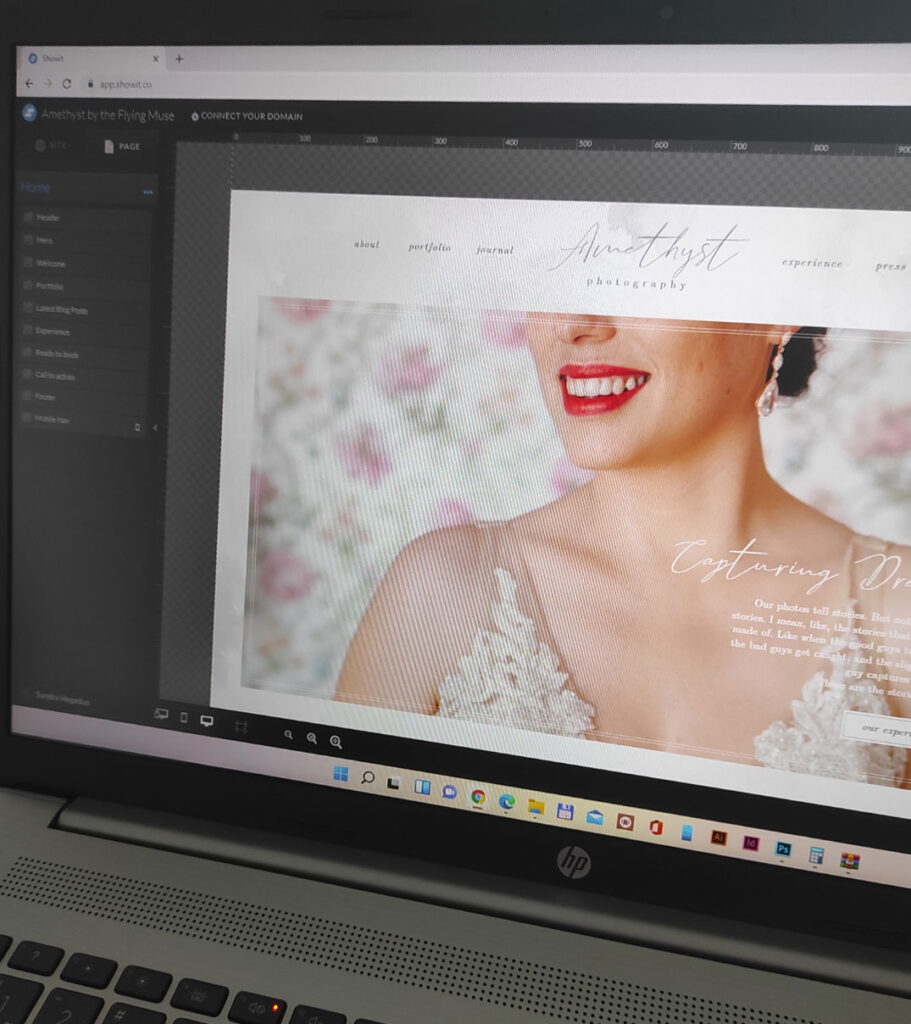Switch to the PAGE tab

click(122, 146)
